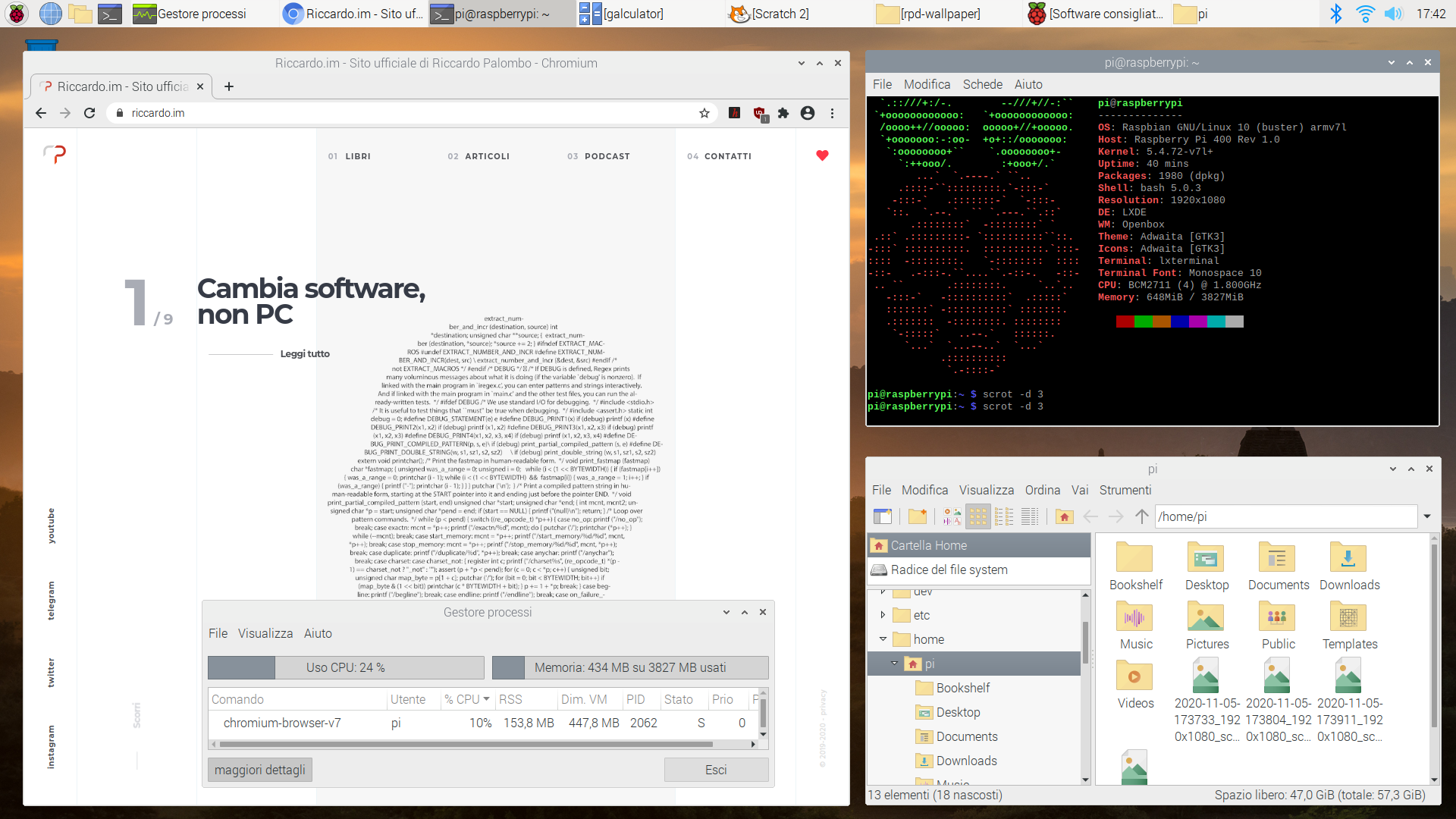Open the Raspberry Pi main menu
The width and height of the screenshot is (1456, 819).
[x=16, y=14]
